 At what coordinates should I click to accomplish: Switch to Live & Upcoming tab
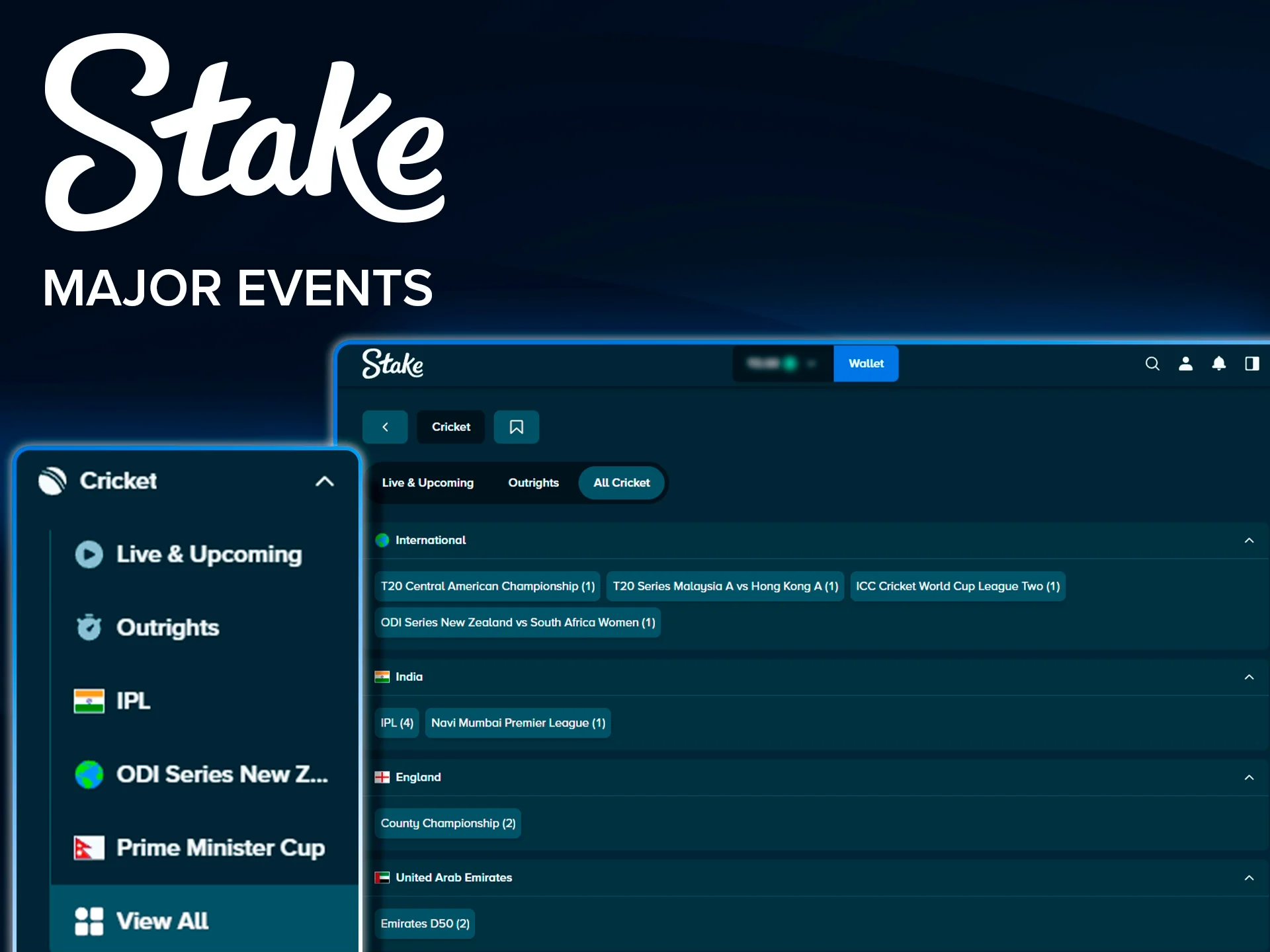point(428,483)
